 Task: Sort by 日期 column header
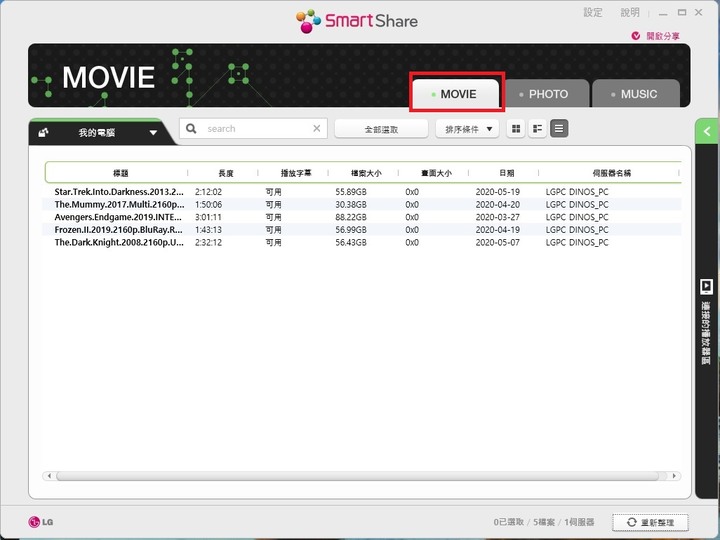point(506,173)
